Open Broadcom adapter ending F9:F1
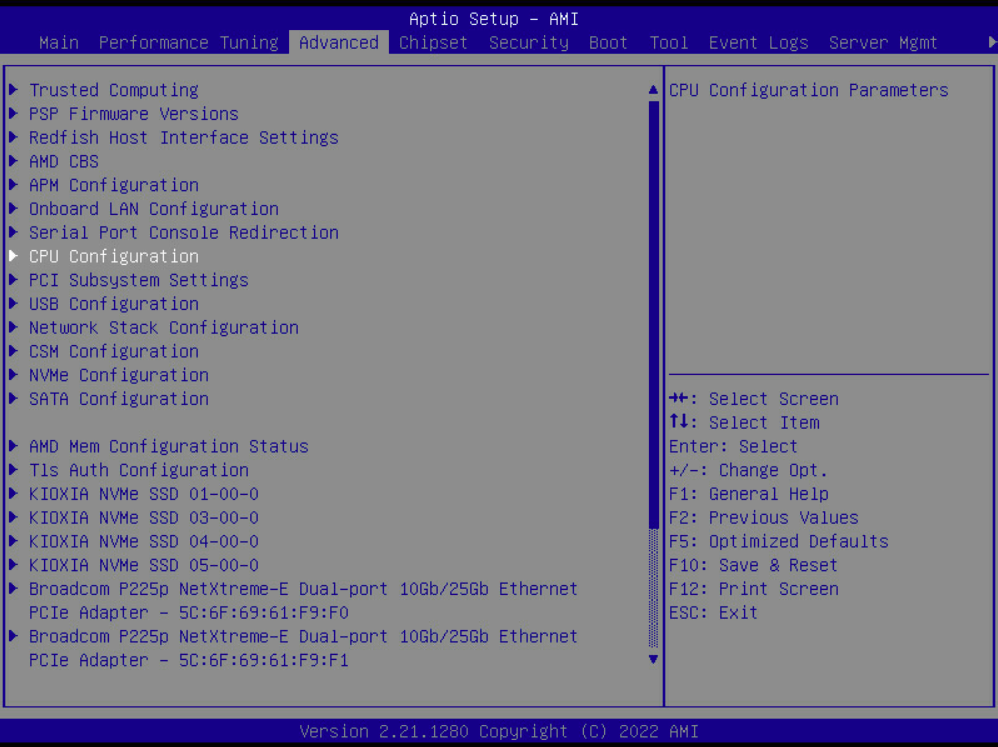The width and height of the screenshot is (998, 747). 303,648
